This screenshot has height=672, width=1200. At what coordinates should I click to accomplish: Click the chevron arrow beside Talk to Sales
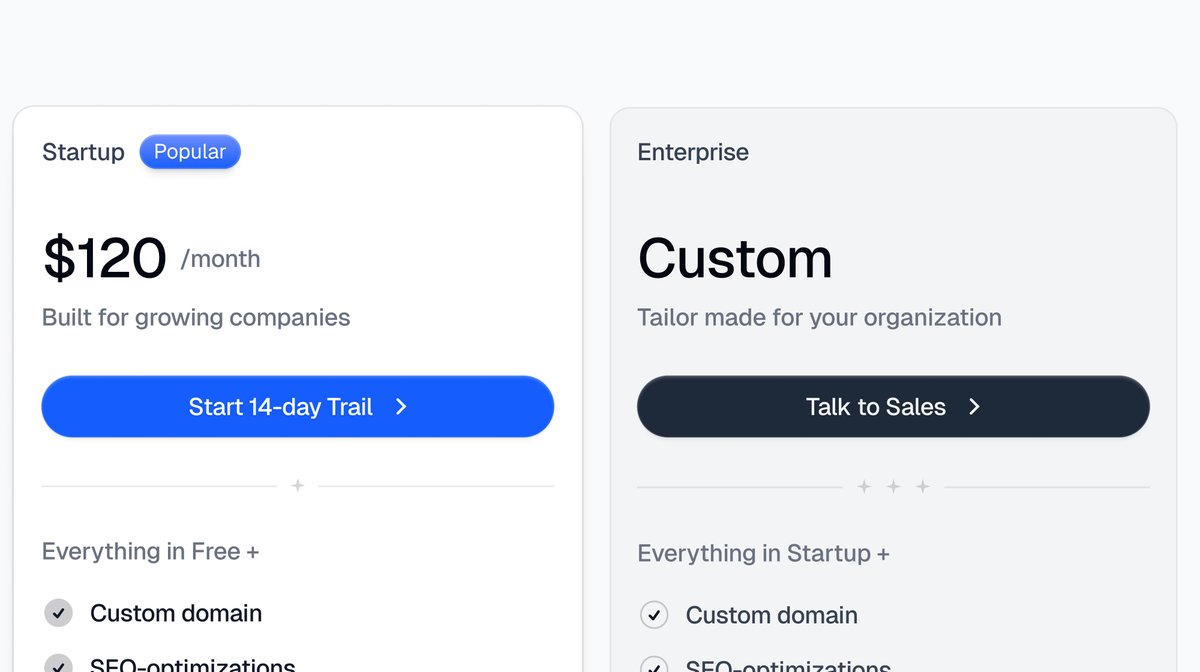(x=975, y=407)
